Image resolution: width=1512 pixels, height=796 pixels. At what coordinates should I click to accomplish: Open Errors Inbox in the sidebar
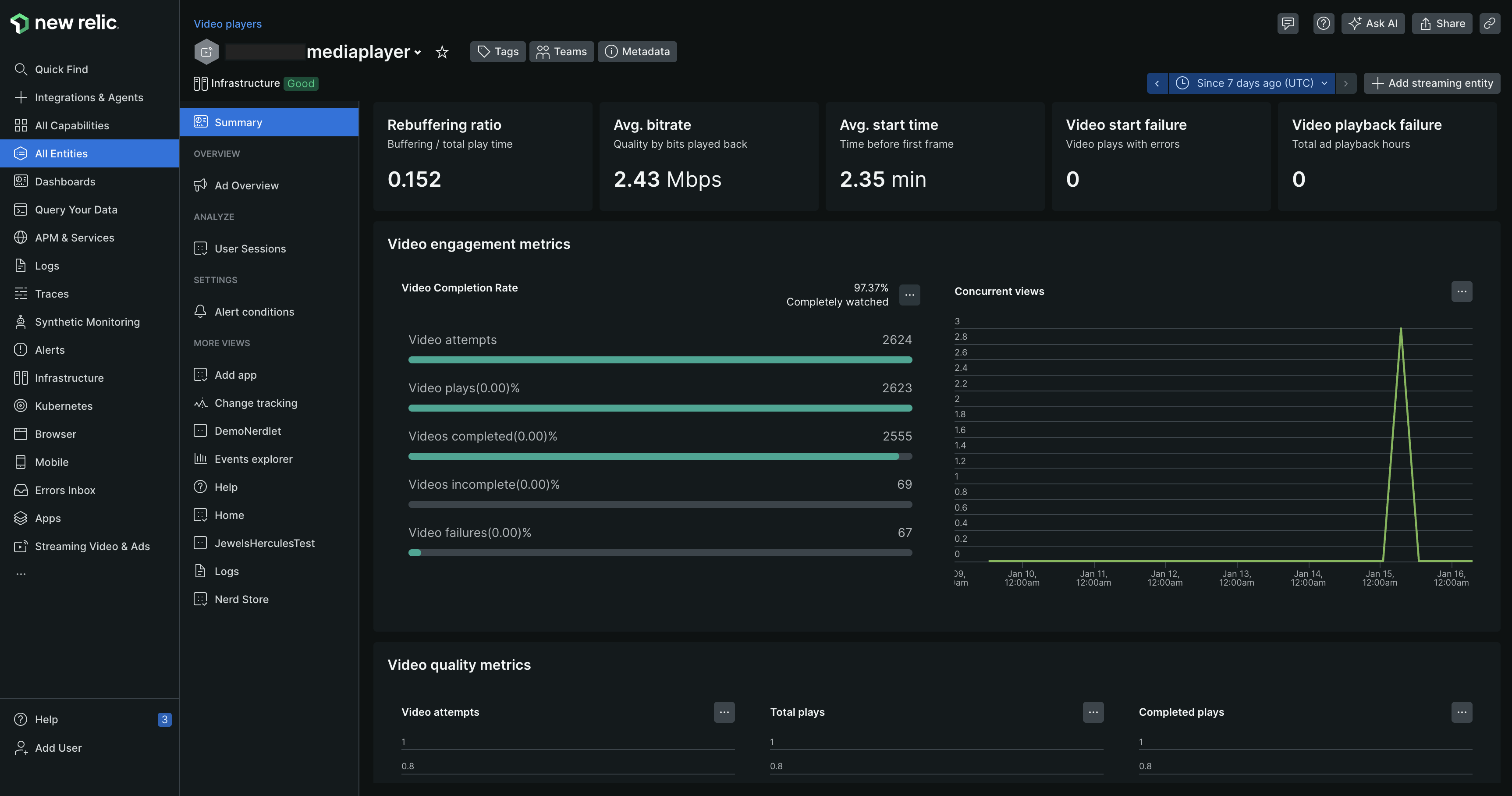click(x=64, y=490)
